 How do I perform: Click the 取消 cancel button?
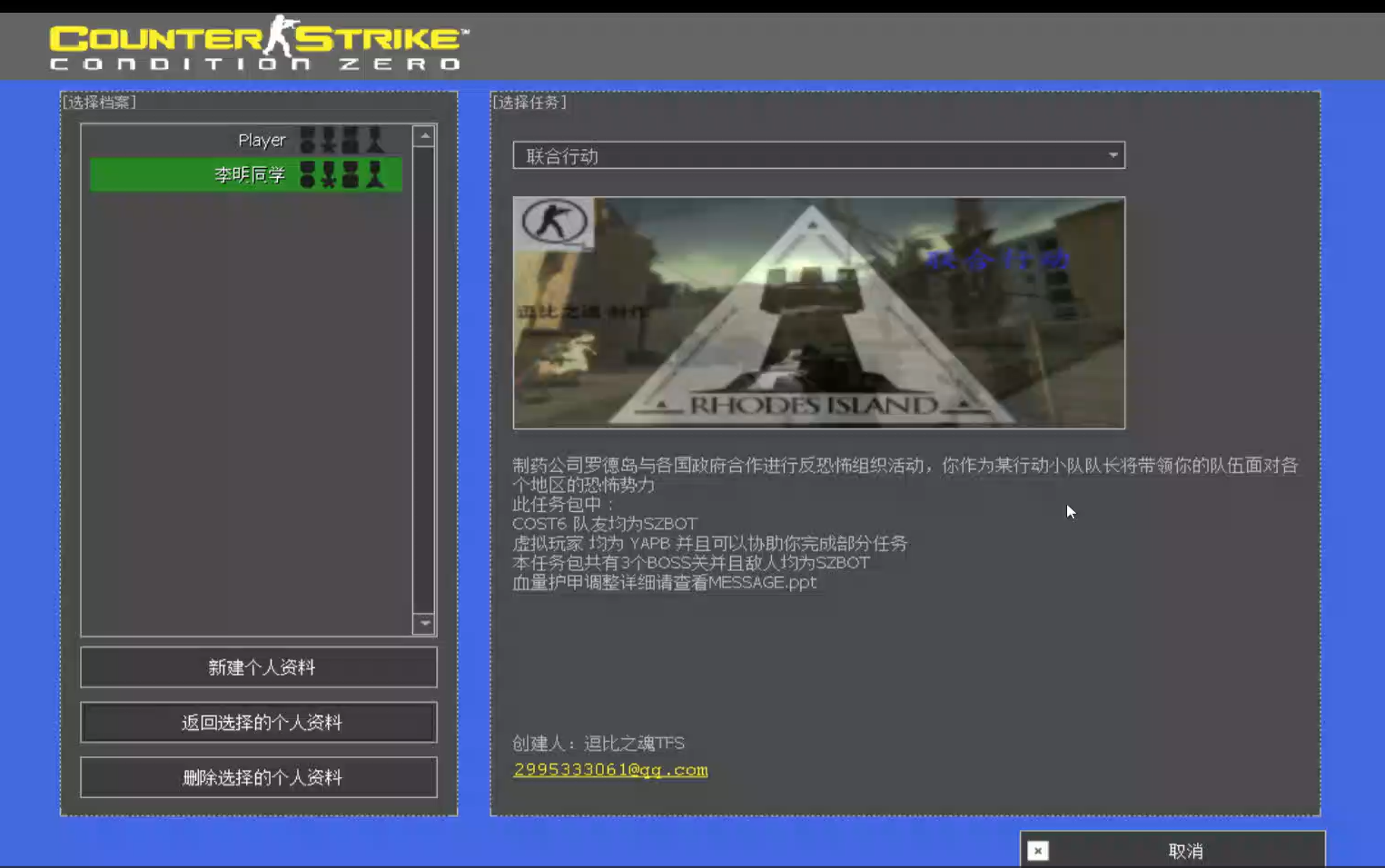[x=1172, y=850]
